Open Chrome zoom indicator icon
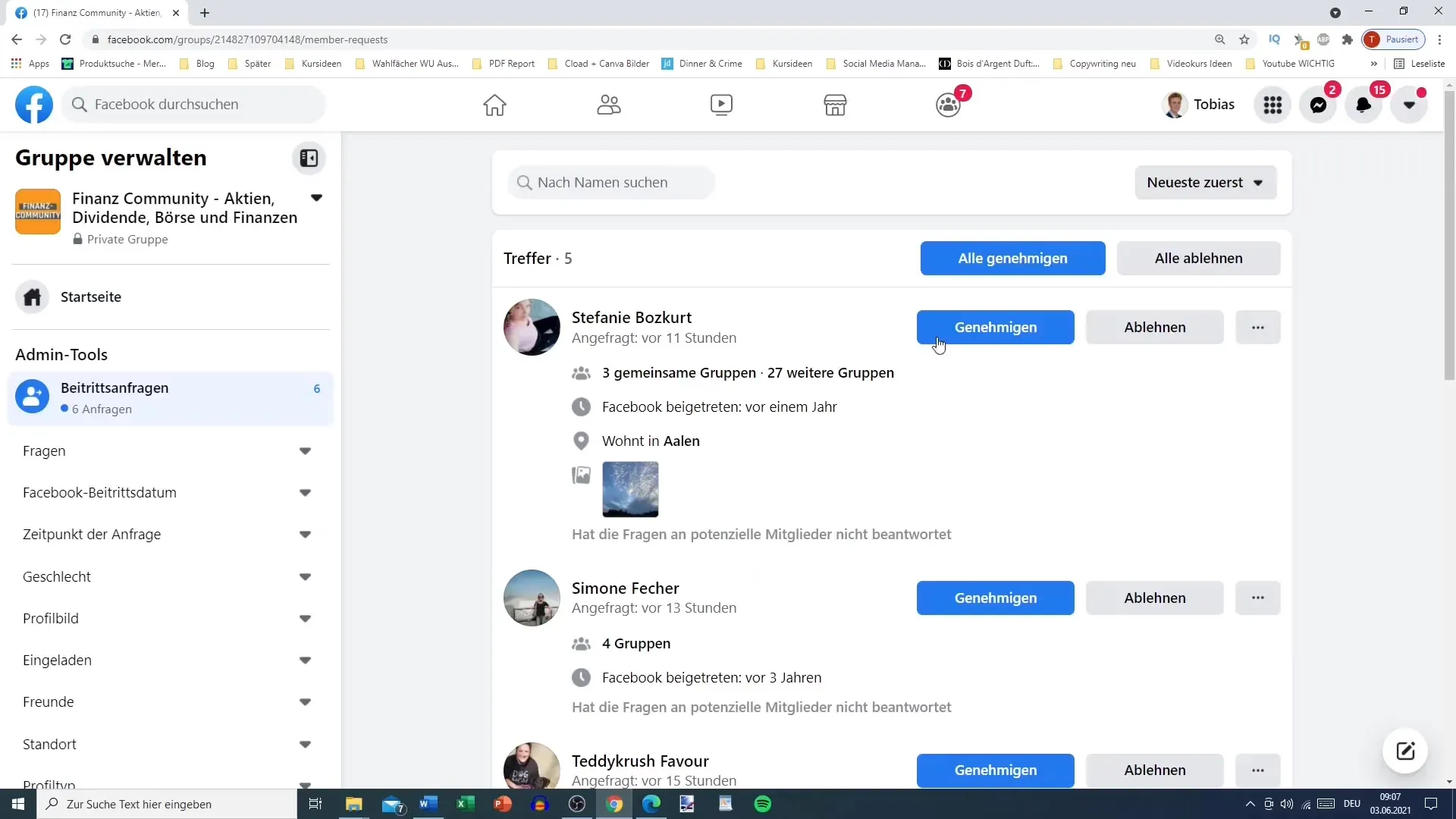This screenshot has width=1456, height=819. 1219,39
